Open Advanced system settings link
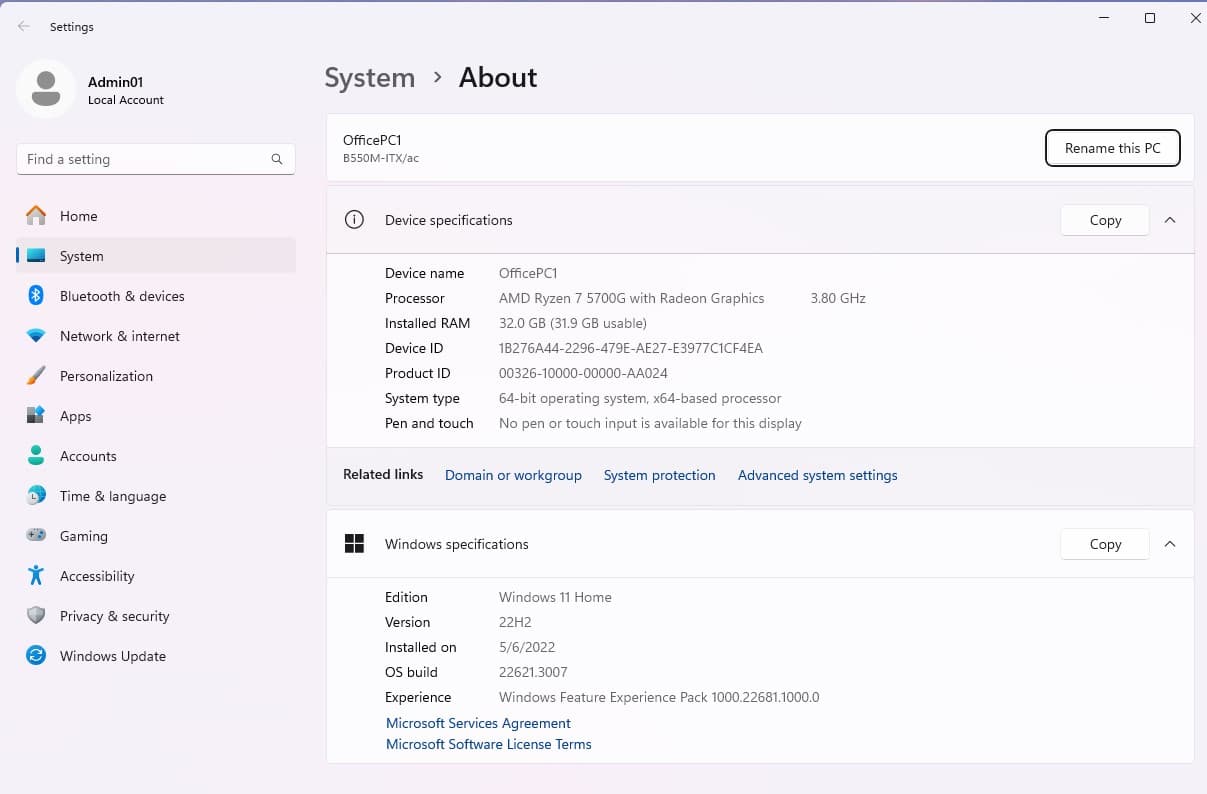Image resolution: width=1207 pixels, height=794 pixels. [x=818, y=475]
